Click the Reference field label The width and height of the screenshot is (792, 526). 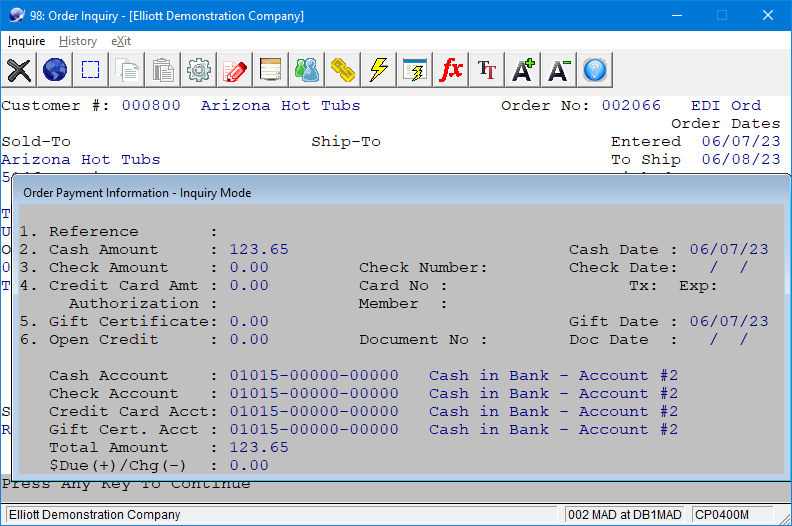[x=93, y=231]
